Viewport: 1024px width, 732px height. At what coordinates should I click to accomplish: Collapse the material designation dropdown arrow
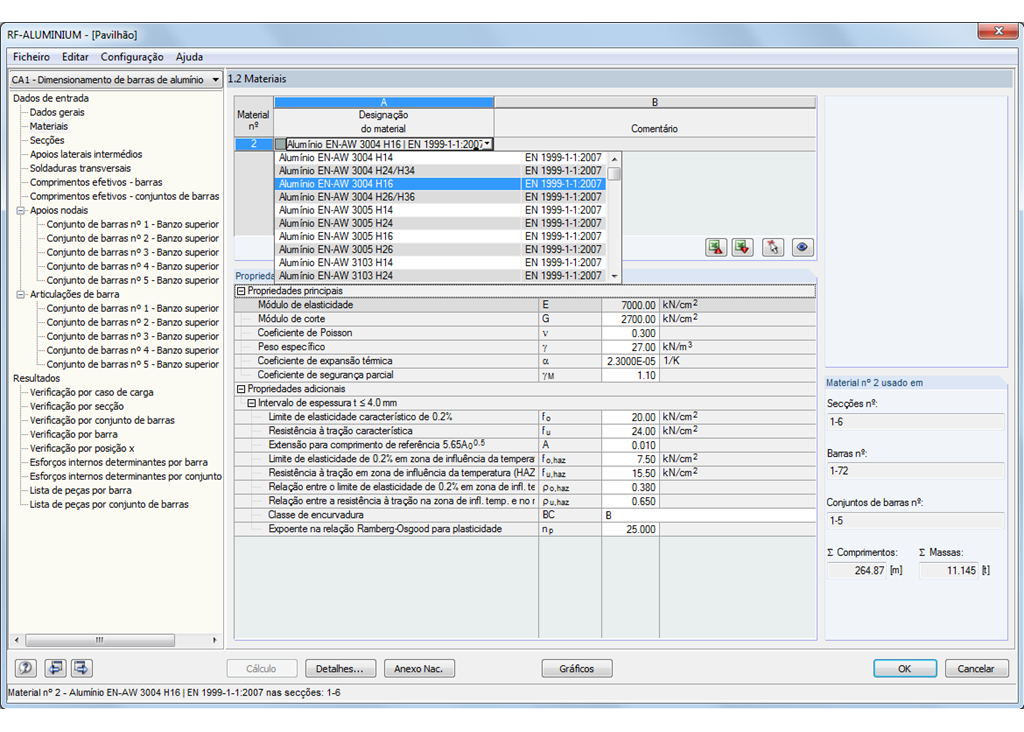pyautogui.click(x=487, y=144)
